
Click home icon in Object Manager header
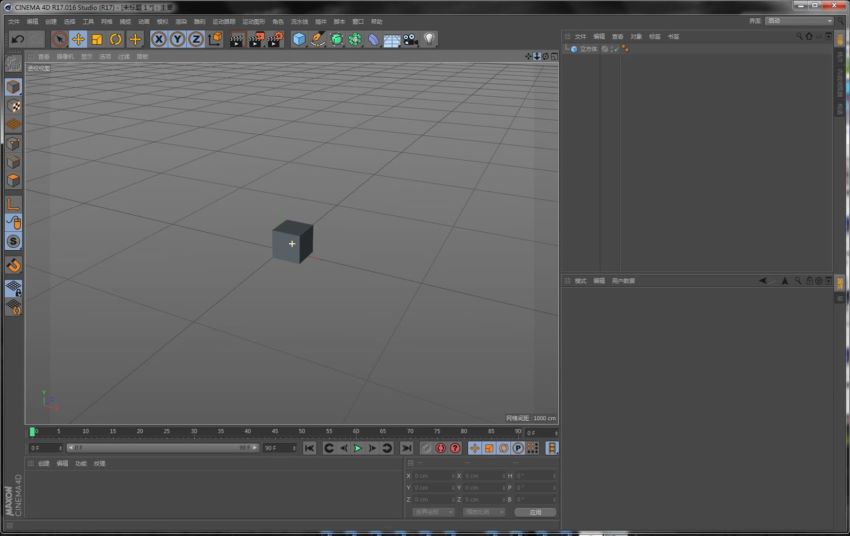[x=809, y=36]
